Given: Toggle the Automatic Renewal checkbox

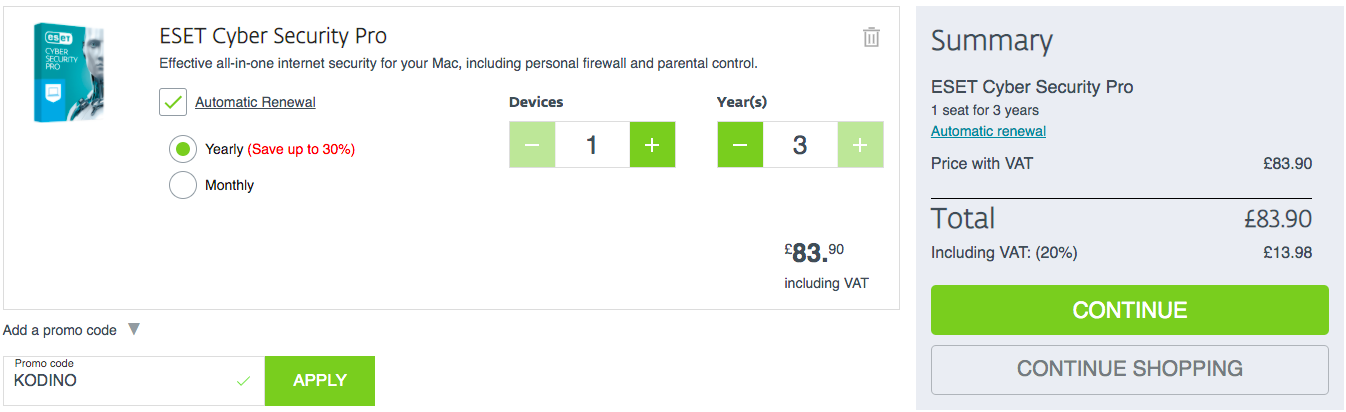Looking at the screenshot, I should [172, 102].
